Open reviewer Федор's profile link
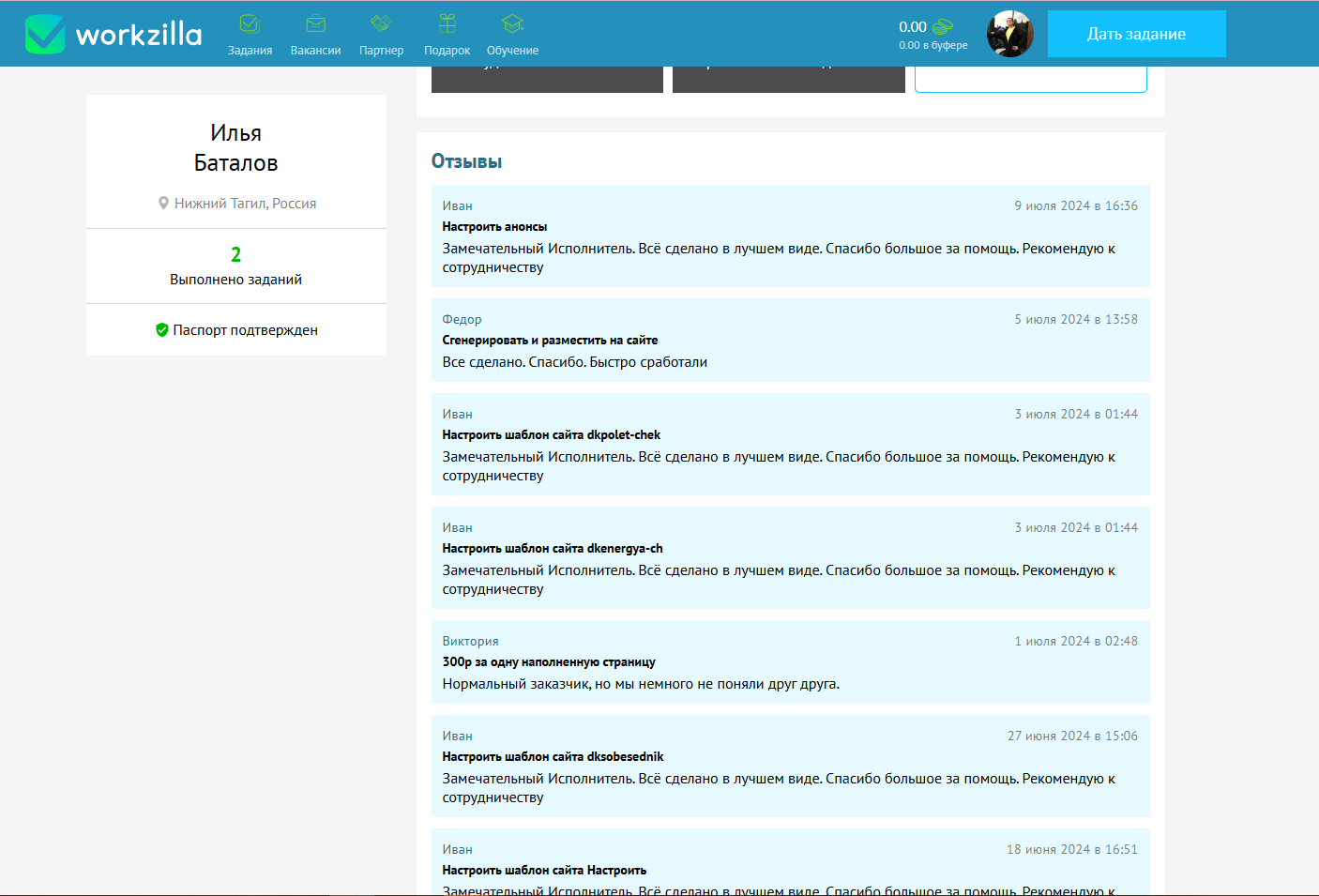 coord(462,320)
